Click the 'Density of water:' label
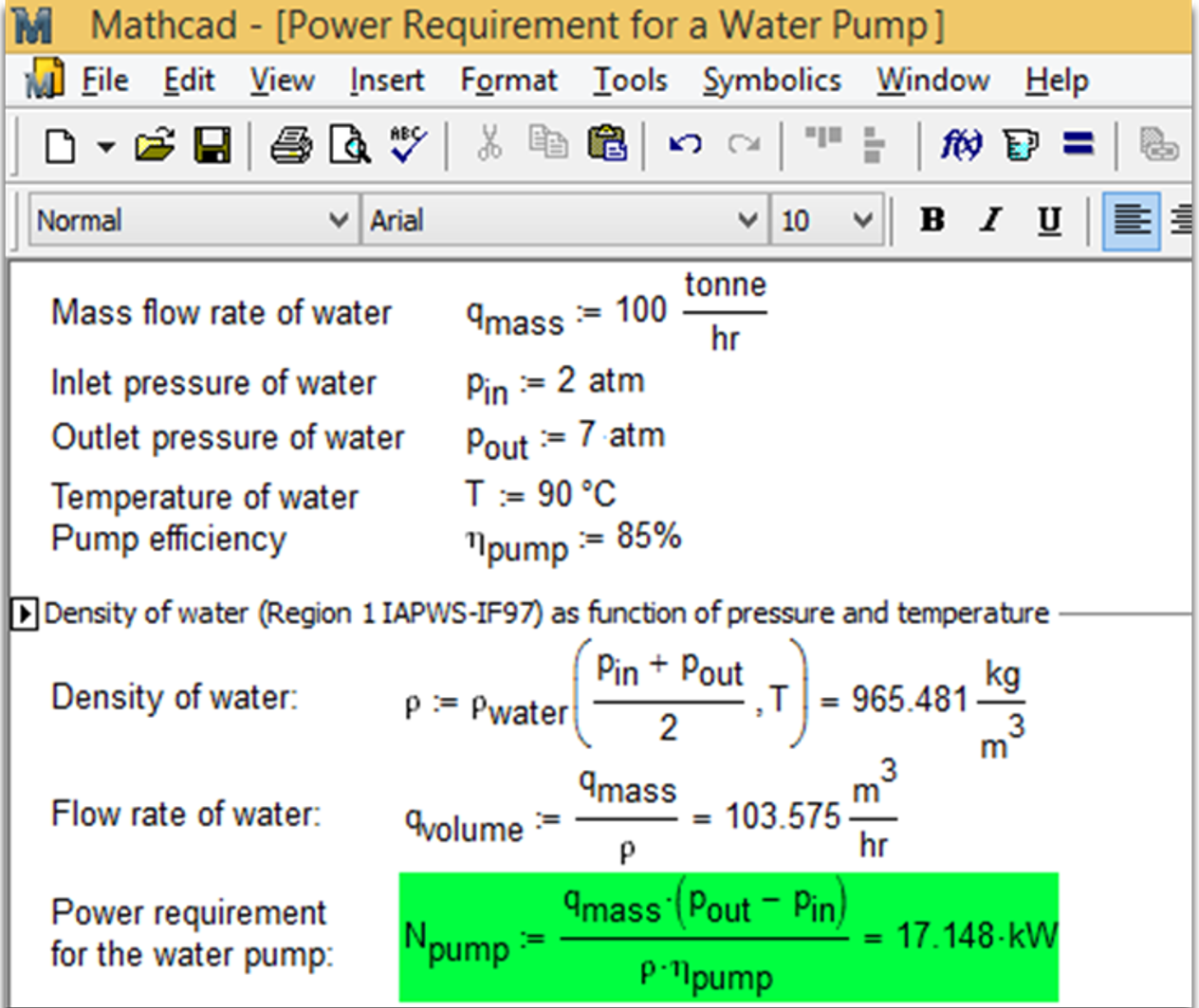This screenshot has height=1008, width=1199. tap(174, 697)
